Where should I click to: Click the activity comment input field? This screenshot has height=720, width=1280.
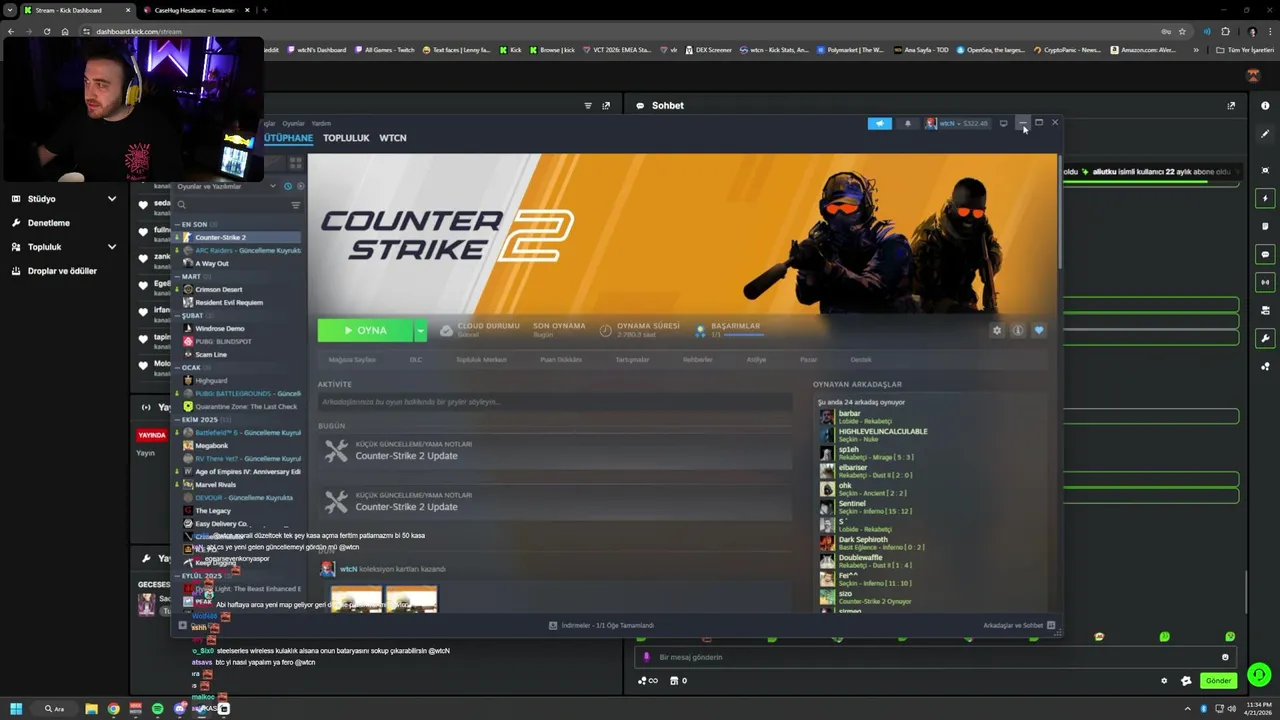point(555,402)
